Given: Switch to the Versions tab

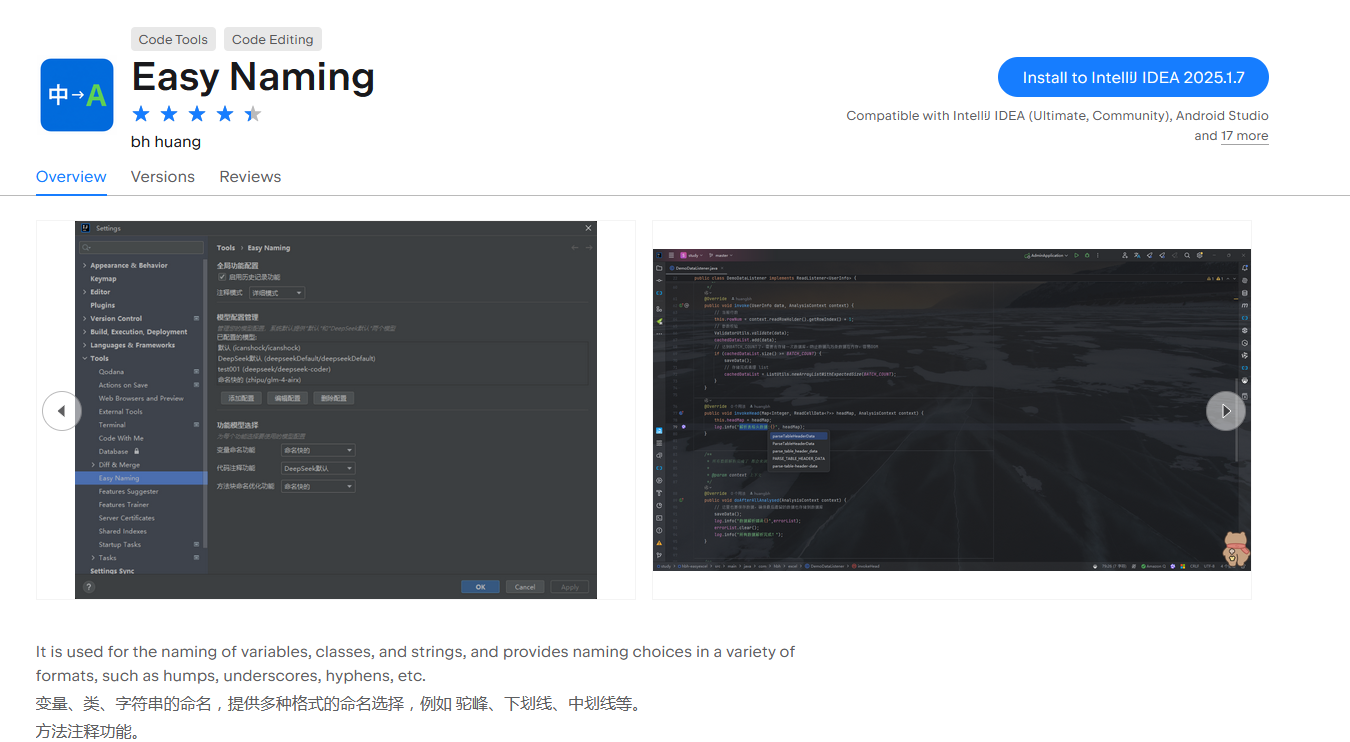Looking at the screenshot, I should [x=163, y=177].
